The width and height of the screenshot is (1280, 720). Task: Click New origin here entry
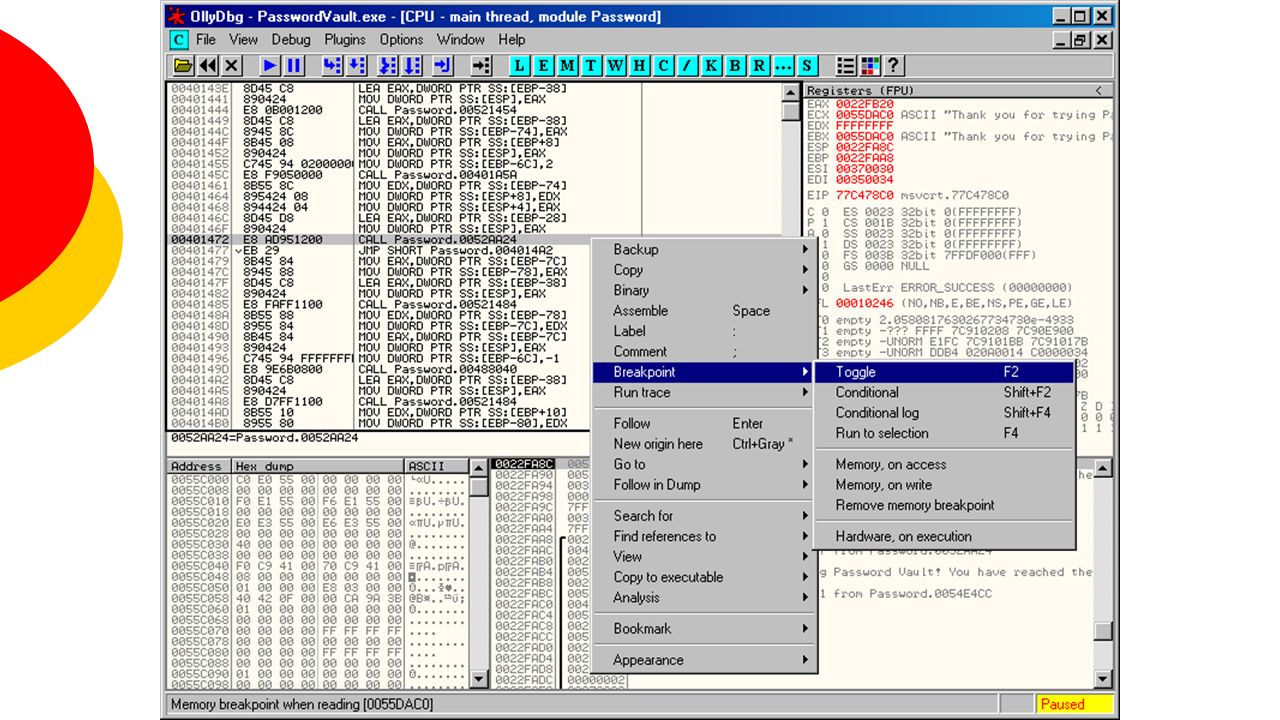point(705,444)
